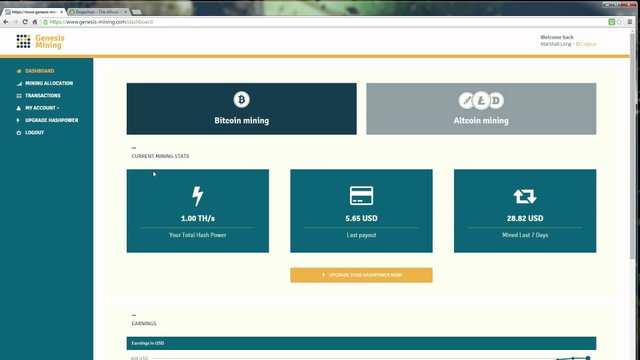Click the Mined Last 7 Days label

pyautogui.click(x=525, y=235)
